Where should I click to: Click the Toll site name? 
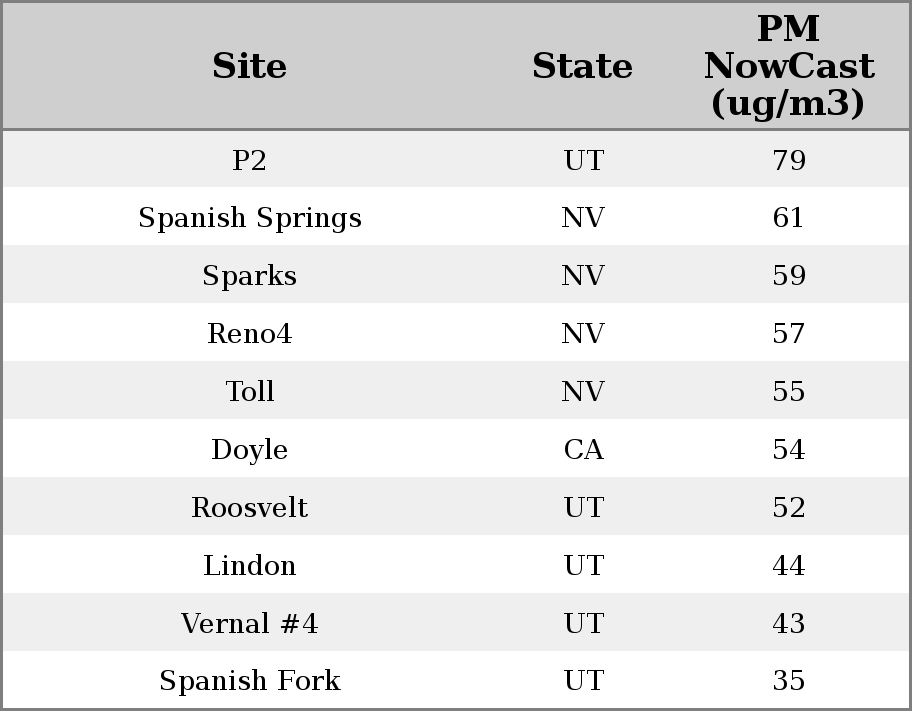249,392
